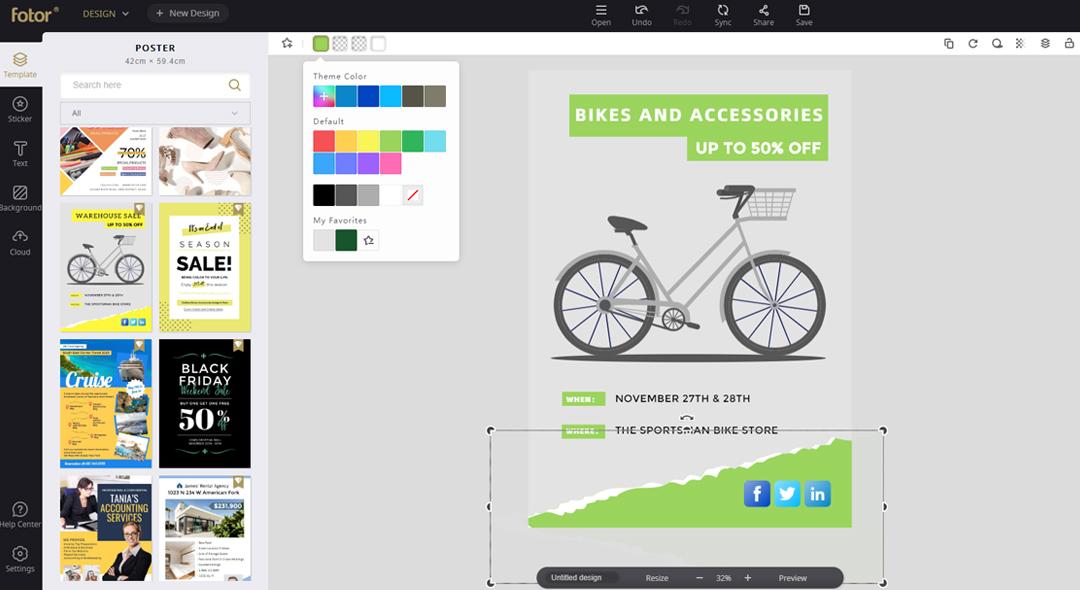Viewport: 1080px width, 590px height.
Task: Pick the red Default color
Action: click(324, 141)
